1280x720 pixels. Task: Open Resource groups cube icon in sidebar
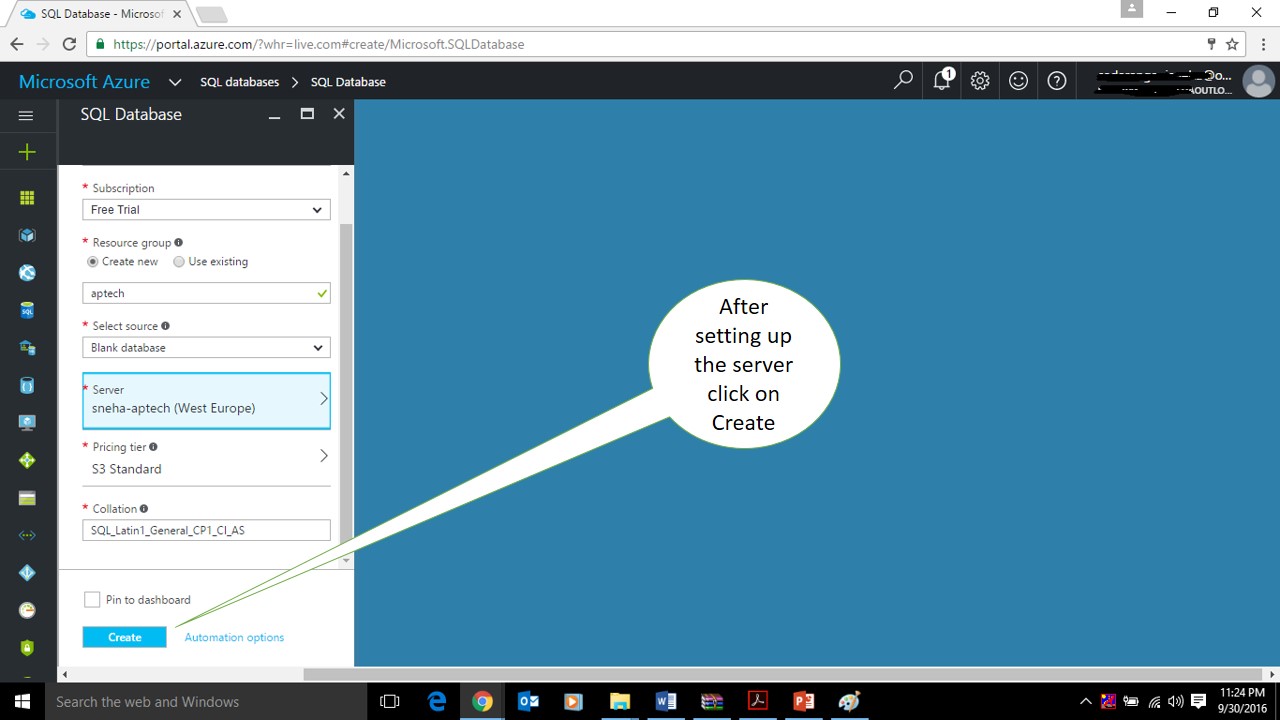[27, 235]
